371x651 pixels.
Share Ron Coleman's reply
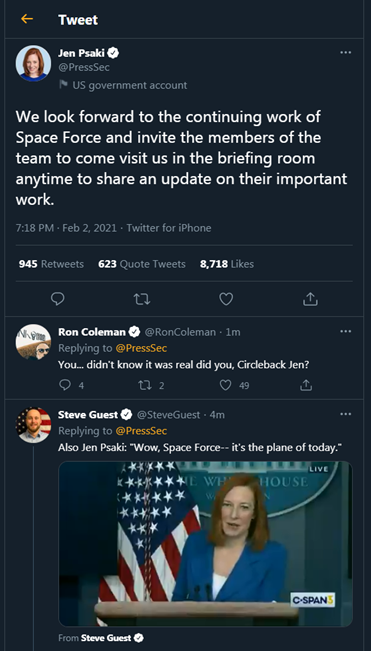click(x=305, y=386)
